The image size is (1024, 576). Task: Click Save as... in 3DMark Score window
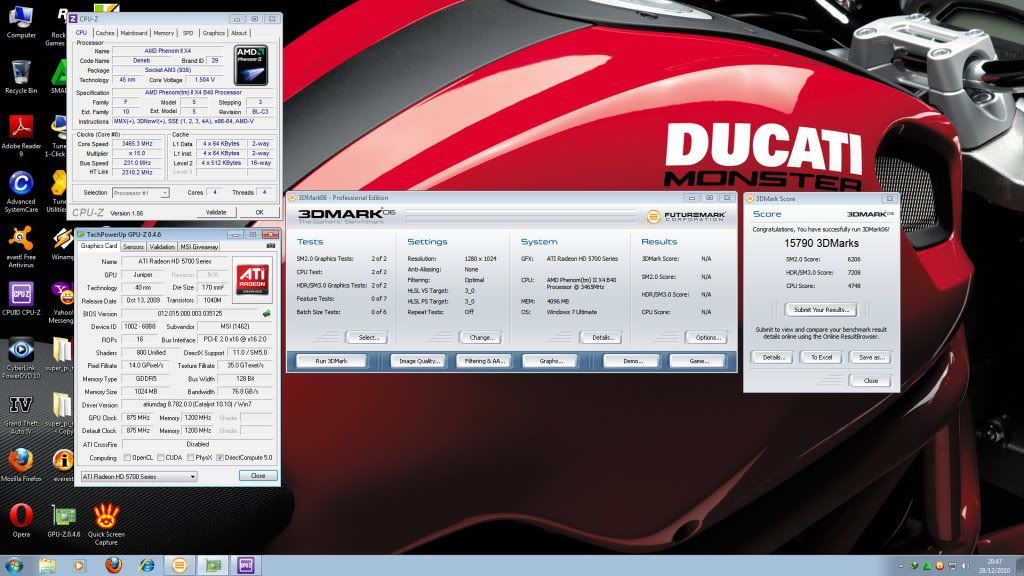[871, 357]
